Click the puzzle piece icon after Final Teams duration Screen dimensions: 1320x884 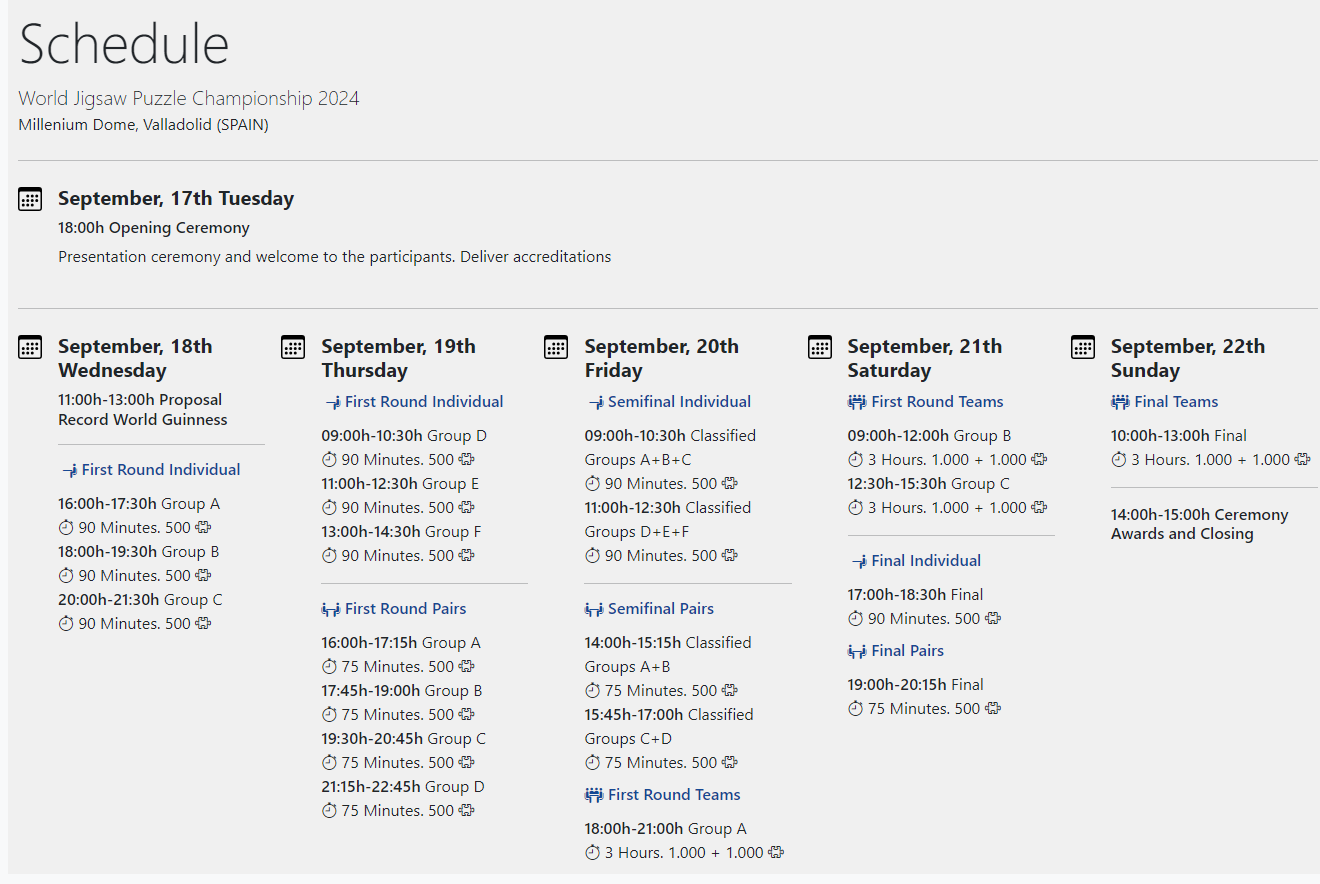(x=1302, y=460)
